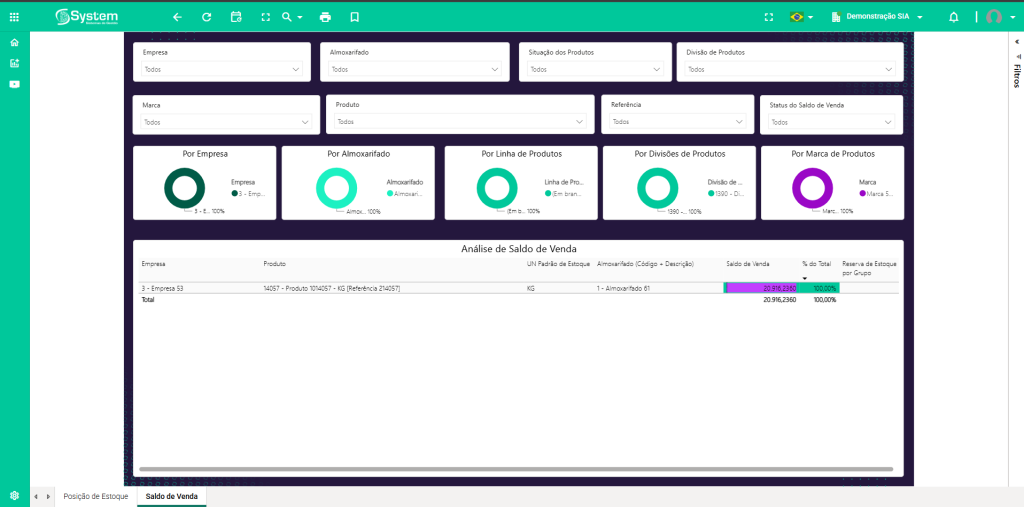This screenshot has height=507, width=1024.
Task: Open the YouTube video icon in sidebar
Action: click(x=14, y=84)
